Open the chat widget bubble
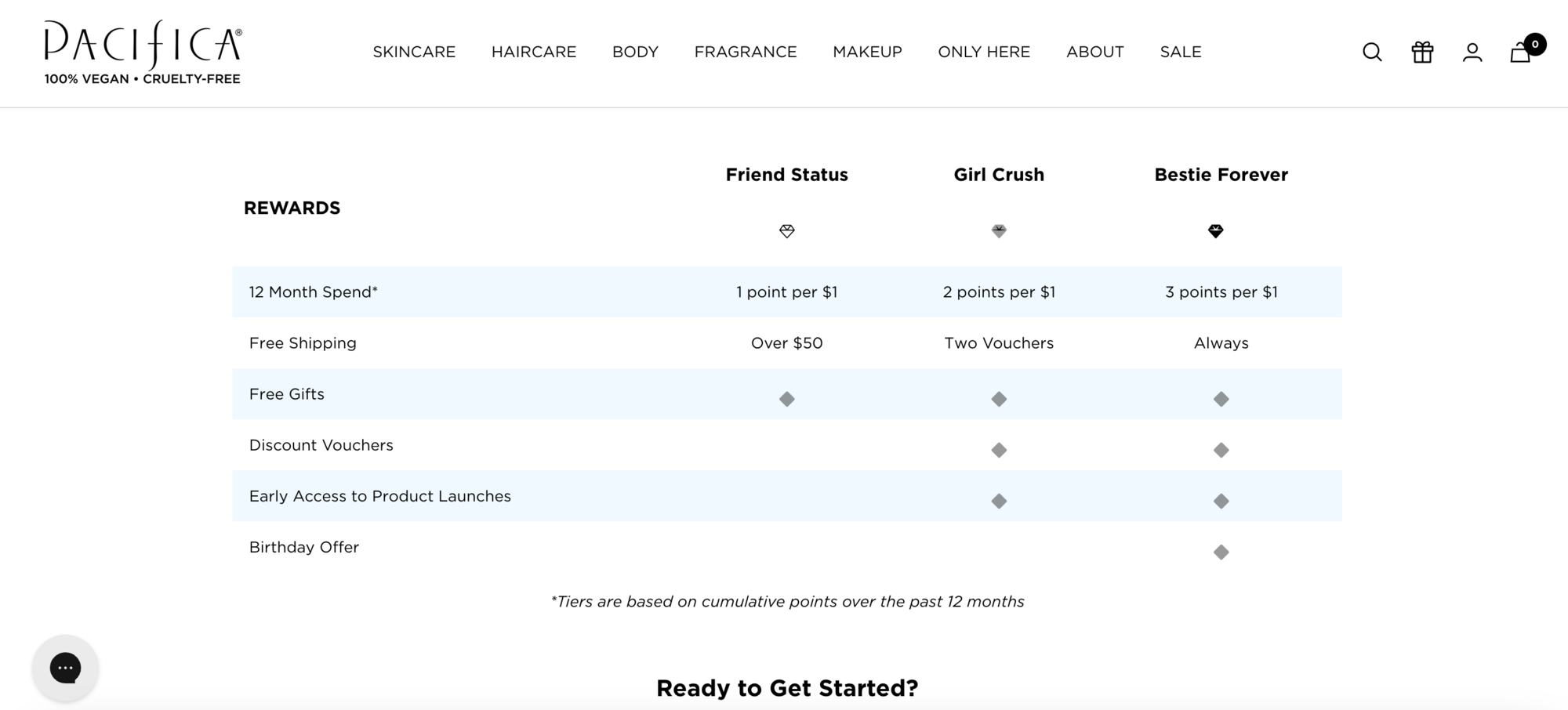This screenshot has height=710, width=1568. [x=66, y=668]
